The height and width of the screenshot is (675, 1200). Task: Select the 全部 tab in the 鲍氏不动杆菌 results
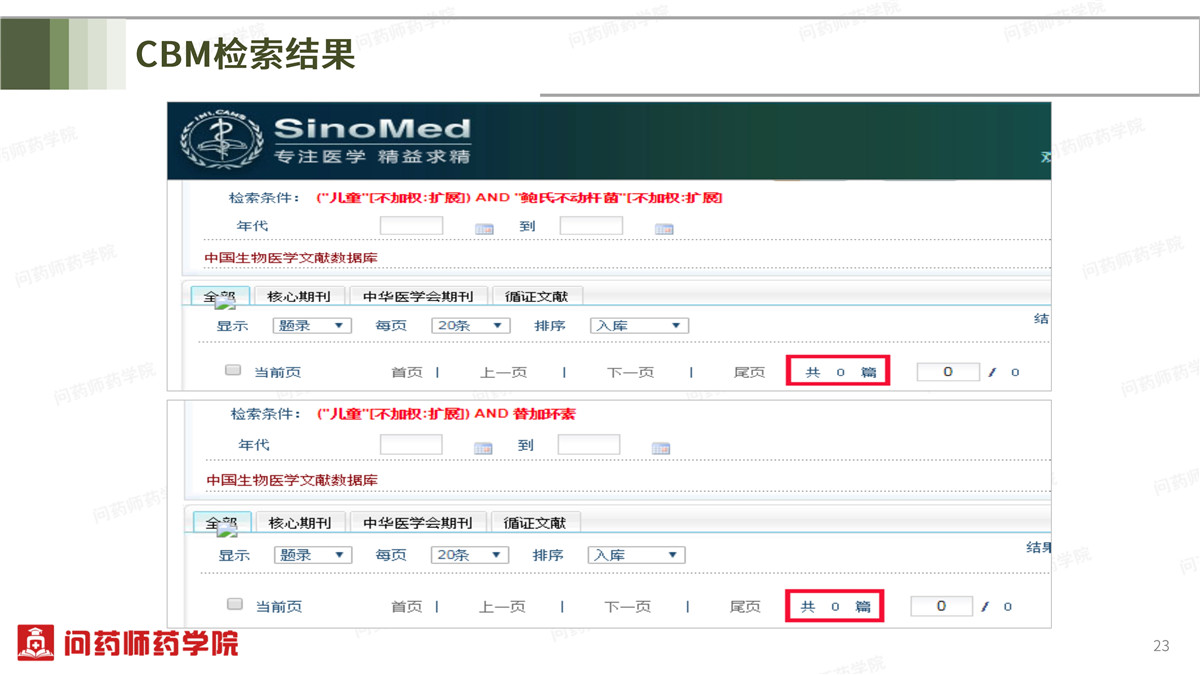[x=219, y=296]
